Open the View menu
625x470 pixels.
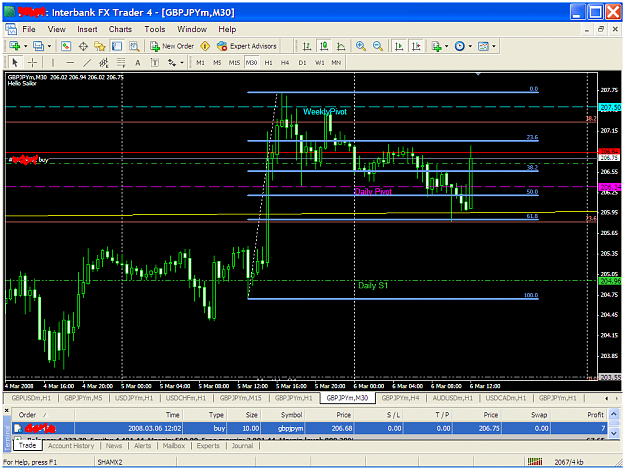click(57, 29)
